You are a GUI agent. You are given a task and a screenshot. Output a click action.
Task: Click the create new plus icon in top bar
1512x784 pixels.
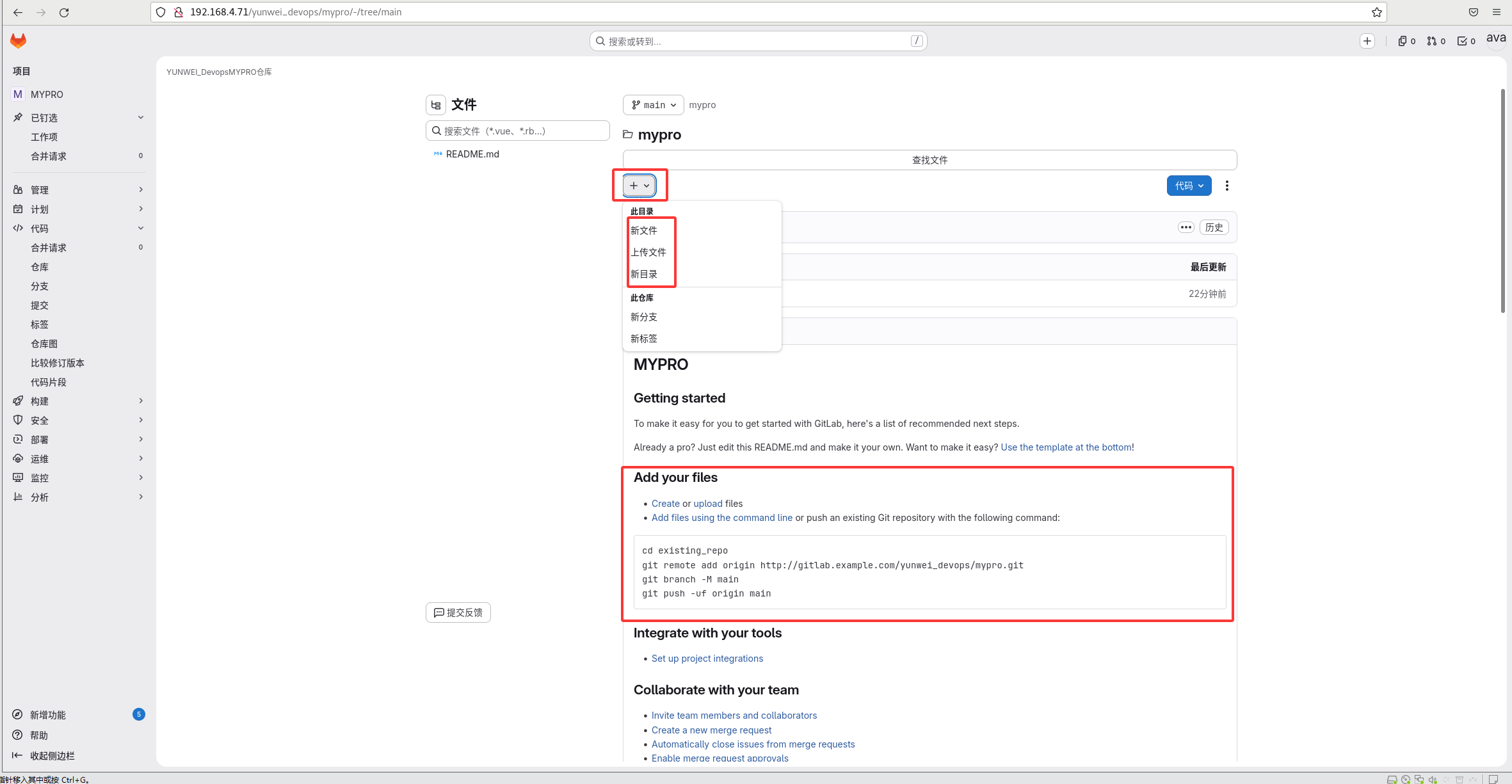pyautogui.click(x=1367, y=41)
